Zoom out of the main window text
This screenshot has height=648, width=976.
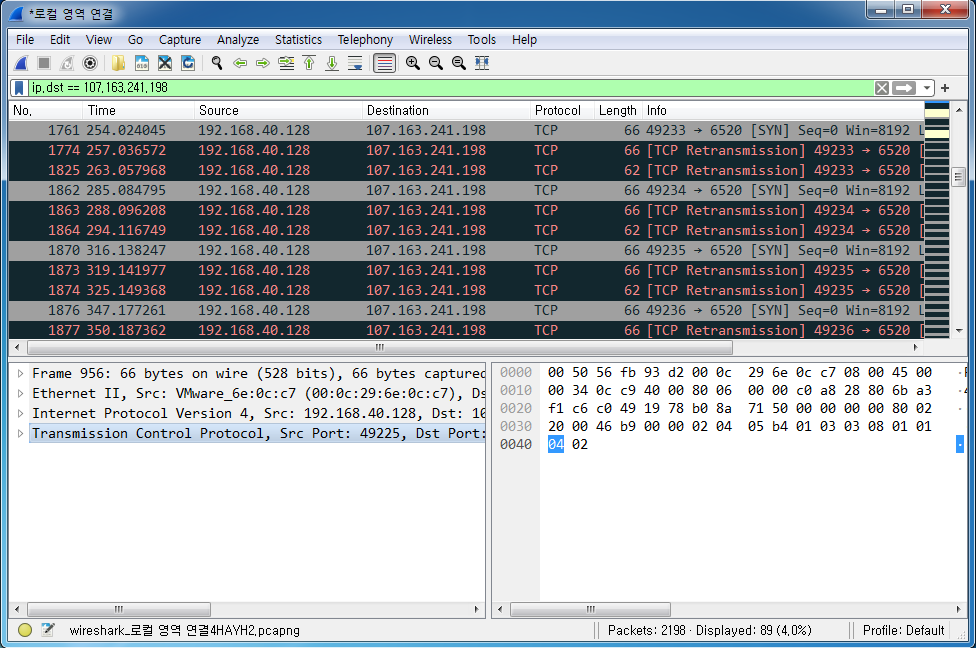click(435, 63)
